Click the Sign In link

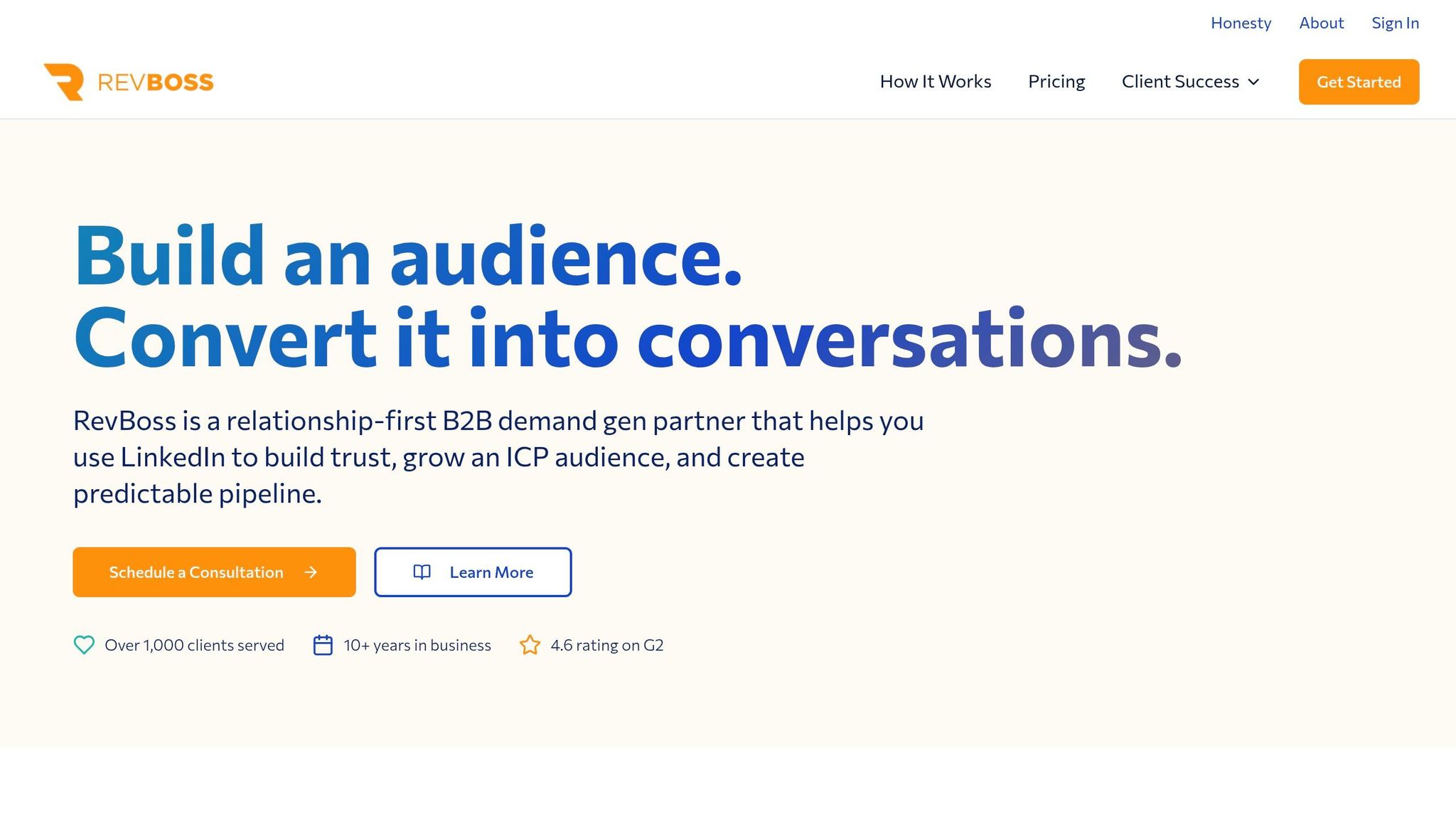(x=1395, y=23)
